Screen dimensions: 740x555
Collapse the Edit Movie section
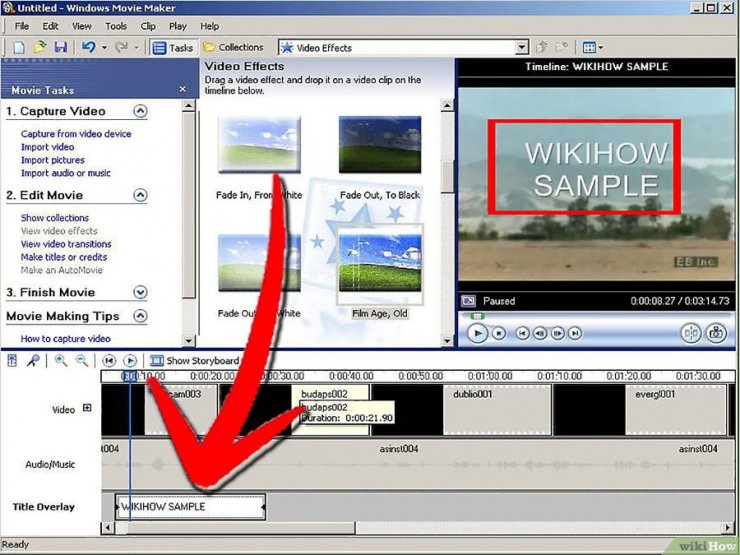[x=140, y=195]
